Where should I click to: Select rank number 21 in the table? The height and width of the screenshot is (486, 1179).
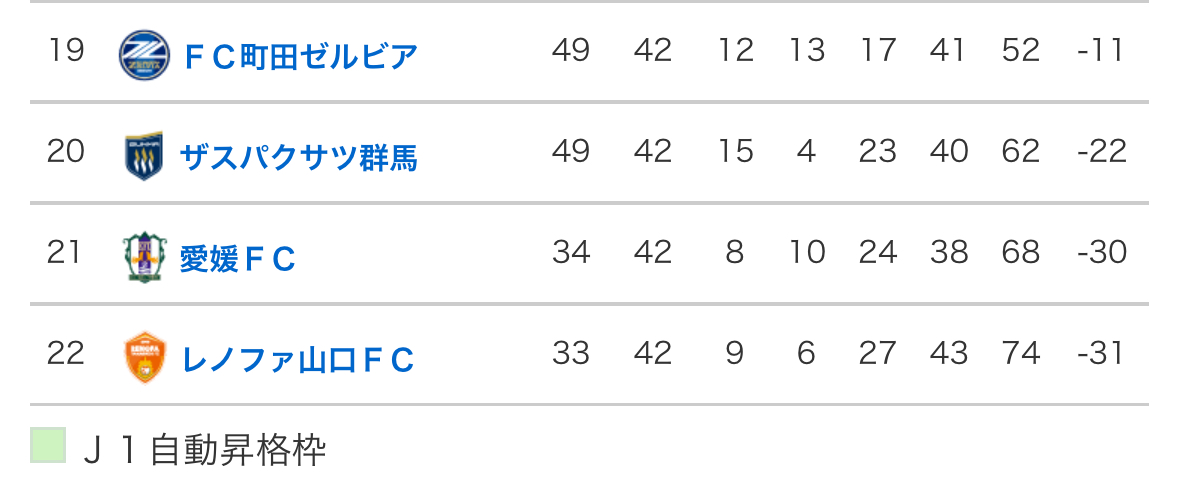click(x=64, y=252)
